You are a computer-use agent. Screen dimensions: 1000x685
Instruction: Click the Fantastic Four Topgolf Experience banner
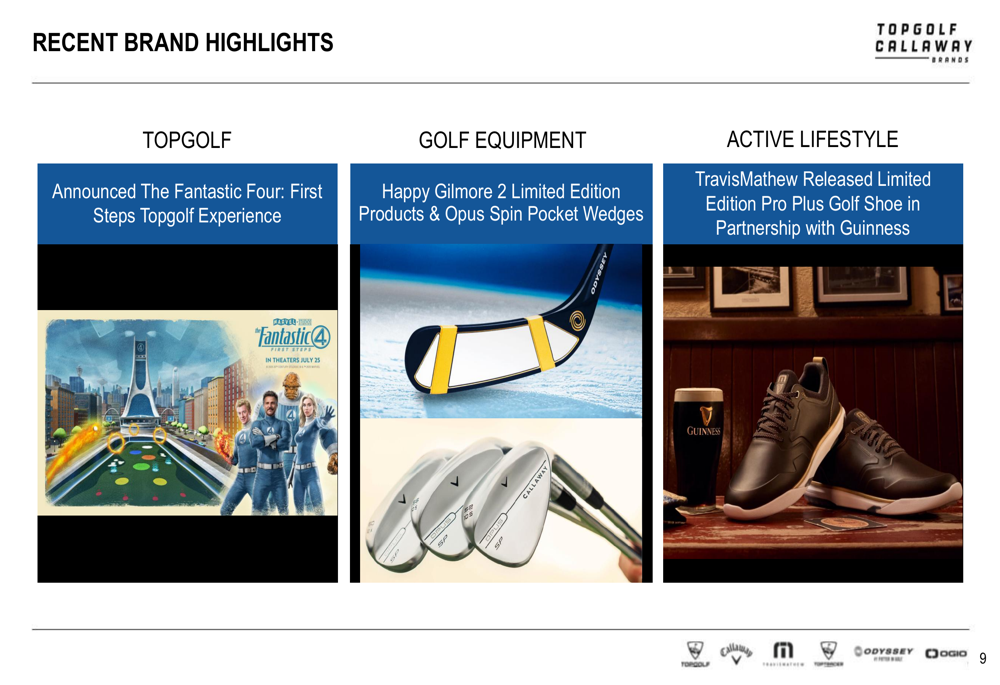188,204
